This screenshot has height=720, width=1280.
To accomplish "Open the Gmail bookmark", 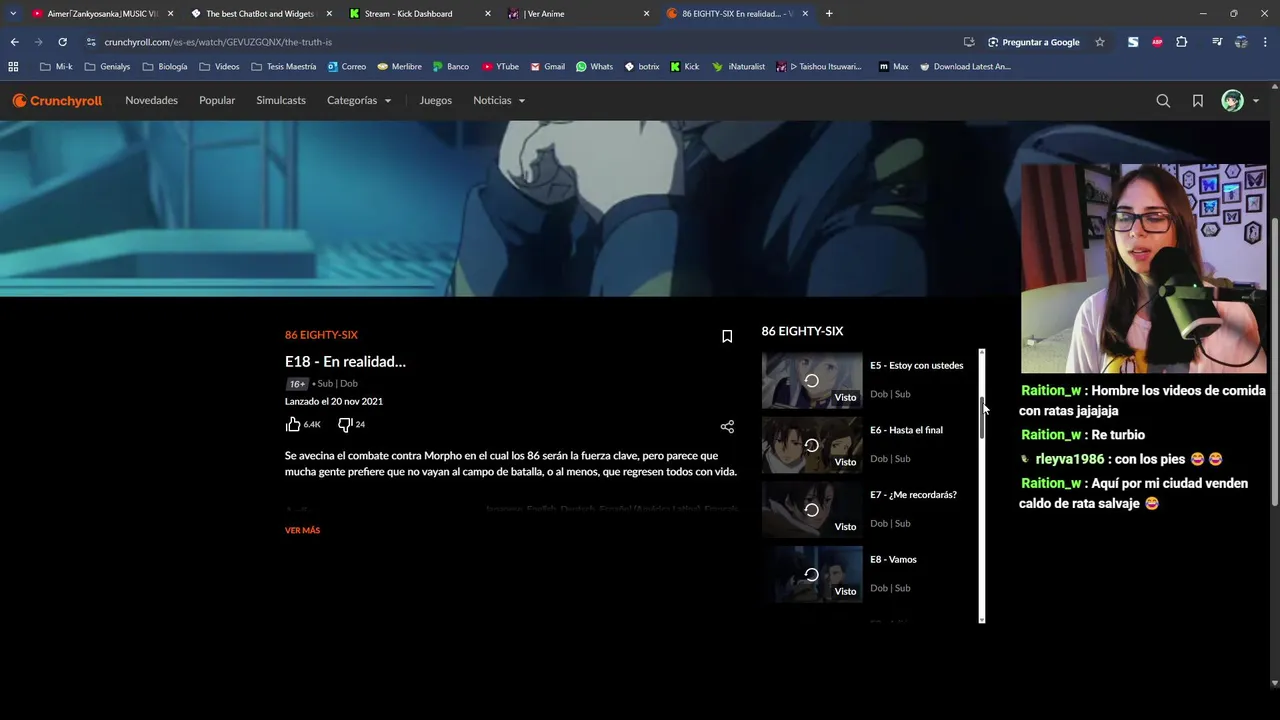I will point(548,67).
